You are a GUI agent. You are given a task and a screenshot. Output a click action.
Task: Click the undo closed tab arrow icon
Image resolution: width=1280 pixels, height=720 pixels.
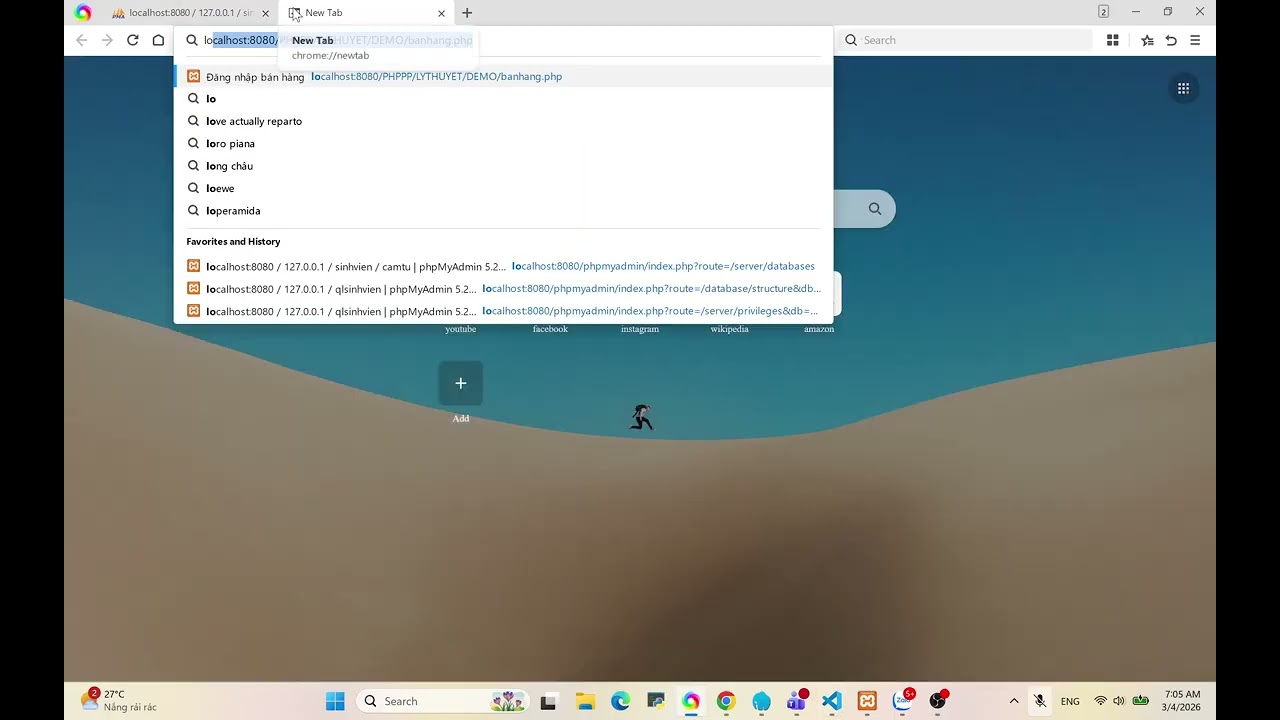(x=1171, y=40)
